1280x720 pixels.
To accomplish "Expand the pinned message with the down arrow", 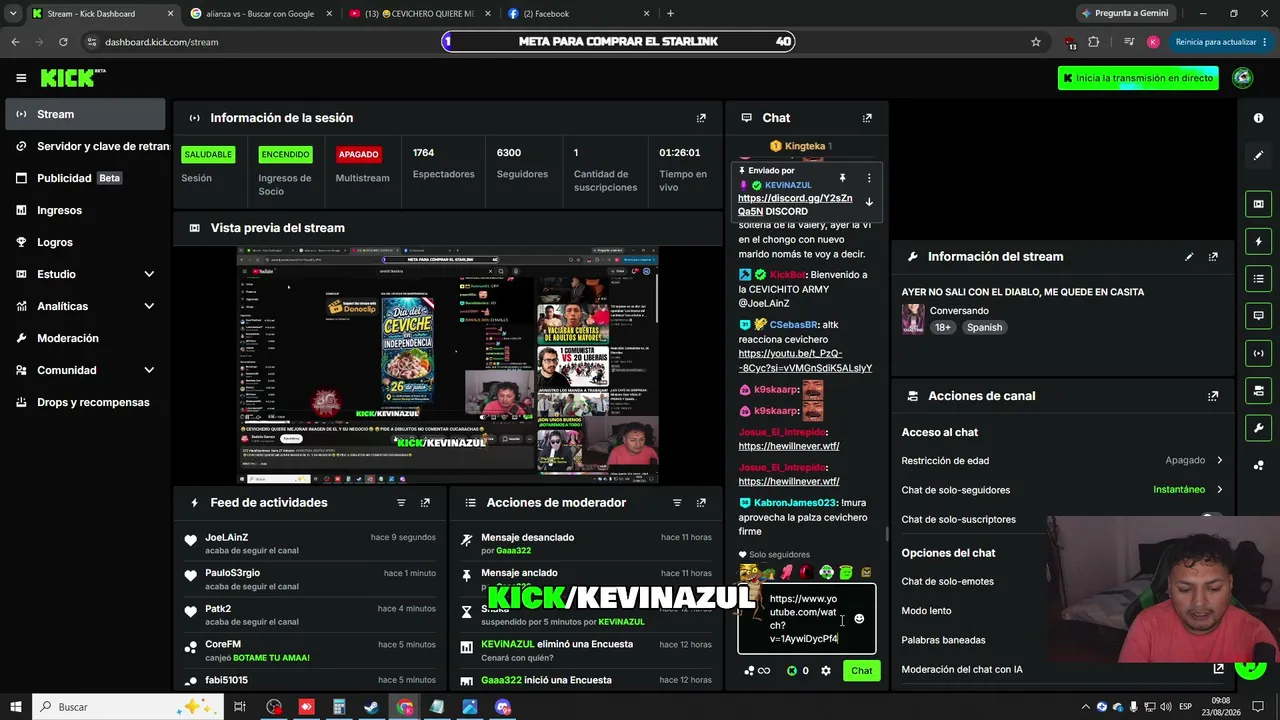I will pos(869,202).
